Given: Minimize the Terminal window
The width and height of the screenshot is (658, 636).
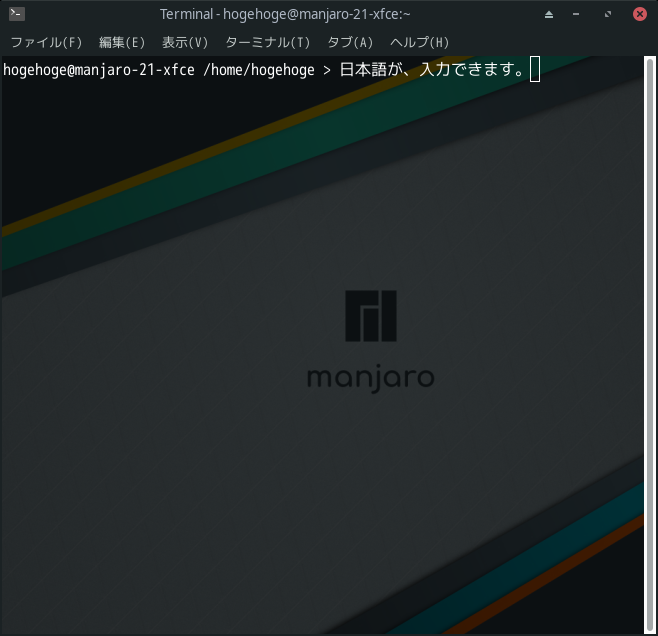Looking at the screenshot, I should pos(576,14).
